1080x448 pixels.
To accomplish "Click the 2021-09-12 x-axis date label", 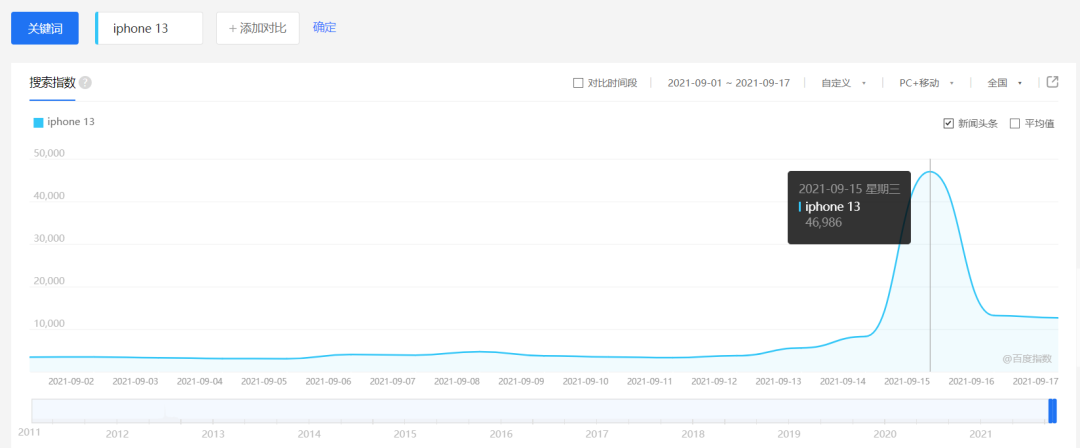I will coord(714,380).
